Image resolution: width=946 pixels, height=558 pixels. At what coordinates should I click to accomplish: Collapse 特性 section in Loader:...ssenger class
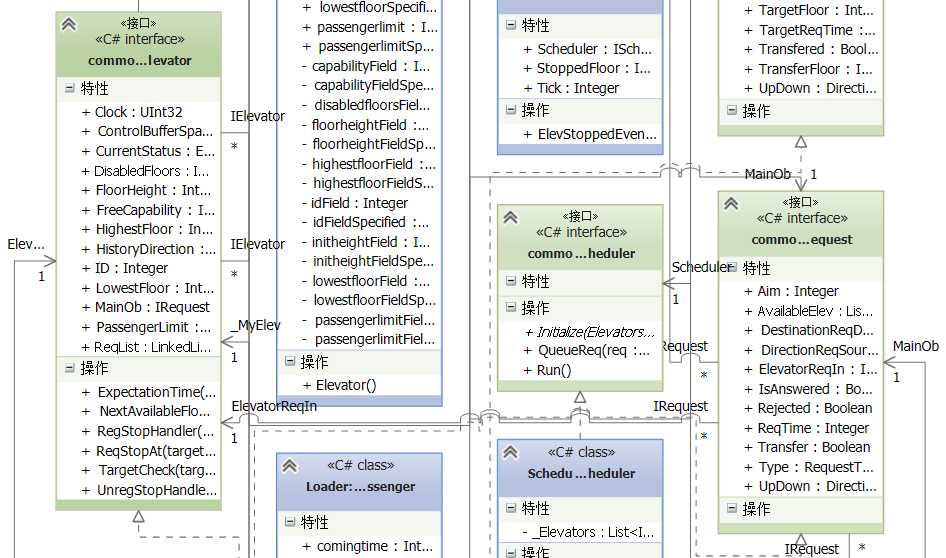point(290,521)
